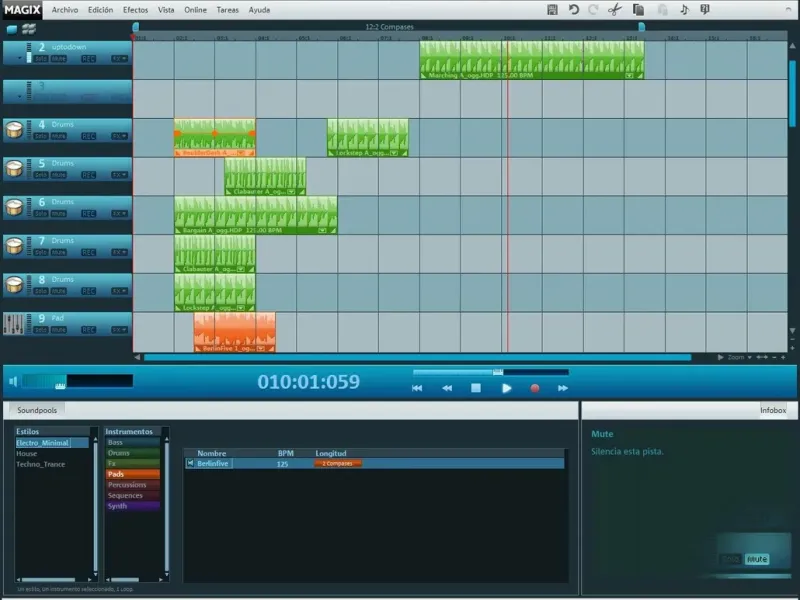Click the grid multi-view icon
Screen dimensions: 800x600
[29, 29]
